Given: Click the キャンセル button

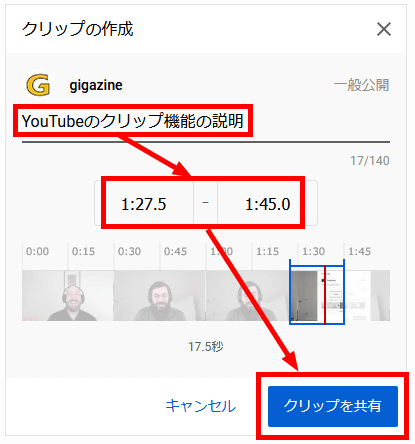Looking at the screenshot, I should [201, 406].
